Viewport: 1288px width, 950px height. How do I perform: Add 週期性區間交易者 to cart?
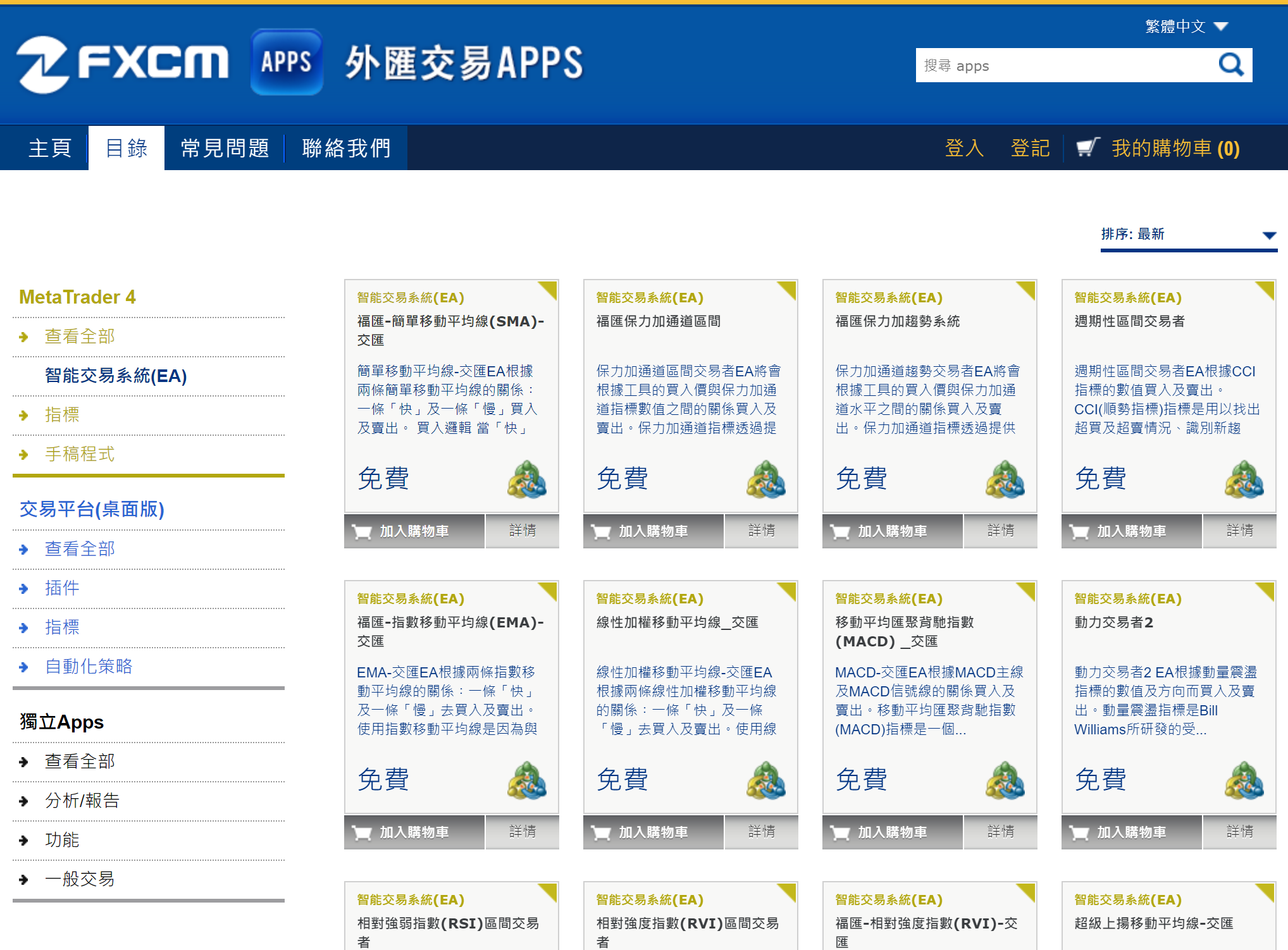(1132, 531)
